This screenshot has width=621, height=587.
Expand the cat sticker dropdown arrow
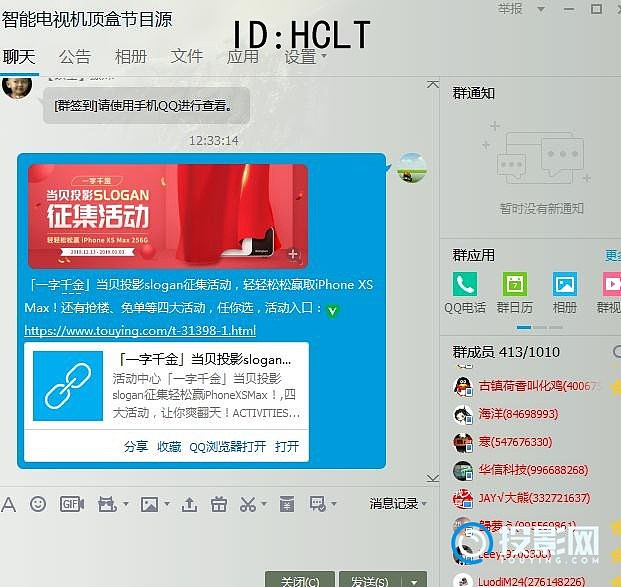pyautogui.click(x=126, y=504)
